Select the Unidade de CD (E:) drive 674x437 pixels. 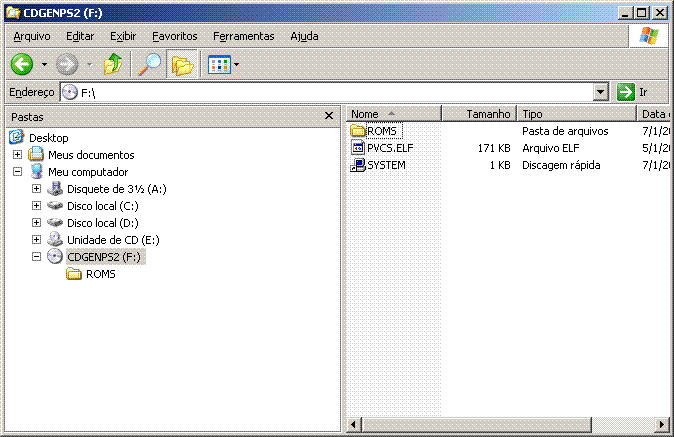[113, 240]
